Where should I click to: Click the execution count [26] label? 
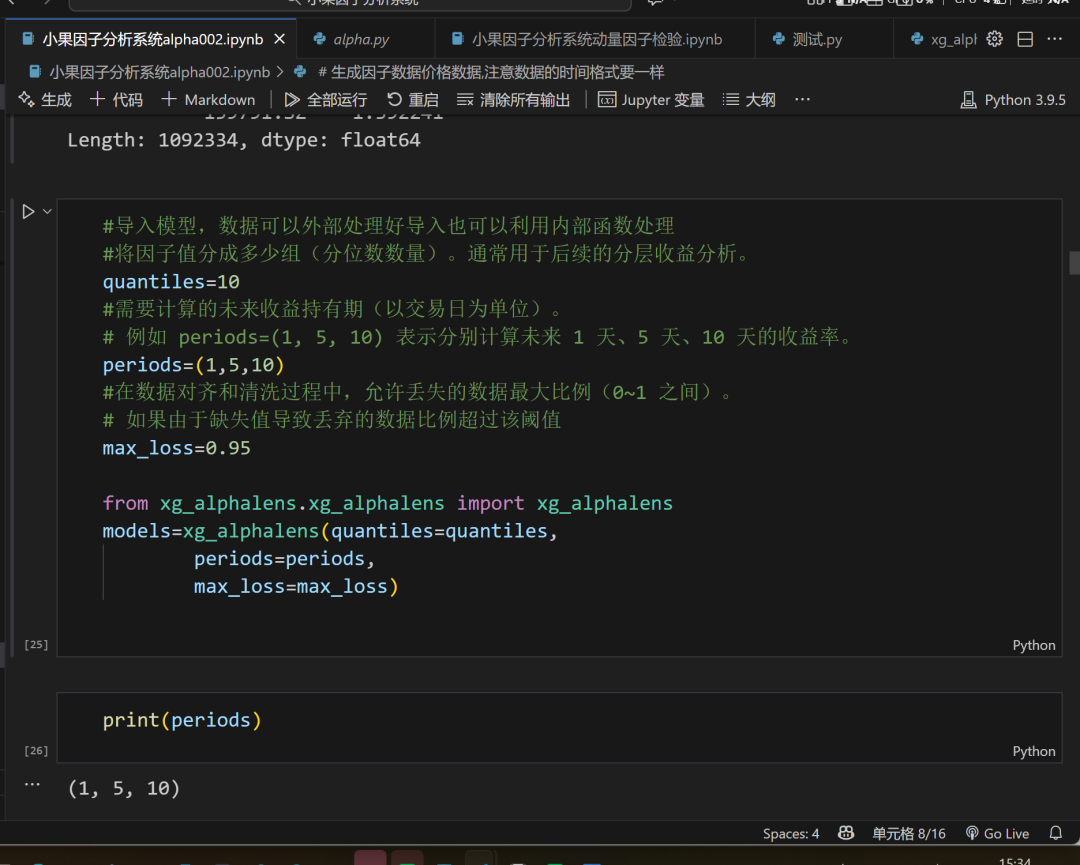click(x=37, y=751)
